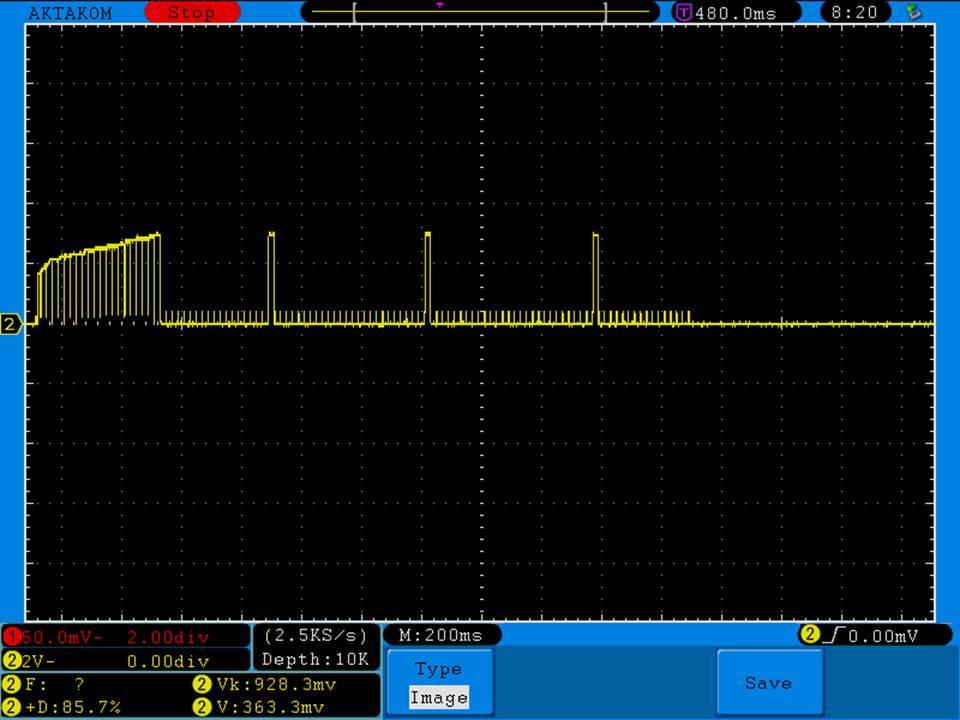Click the waveform memory position bar
Image resolution: width=960 pixels, height=720 pixels.
(480, 13)
